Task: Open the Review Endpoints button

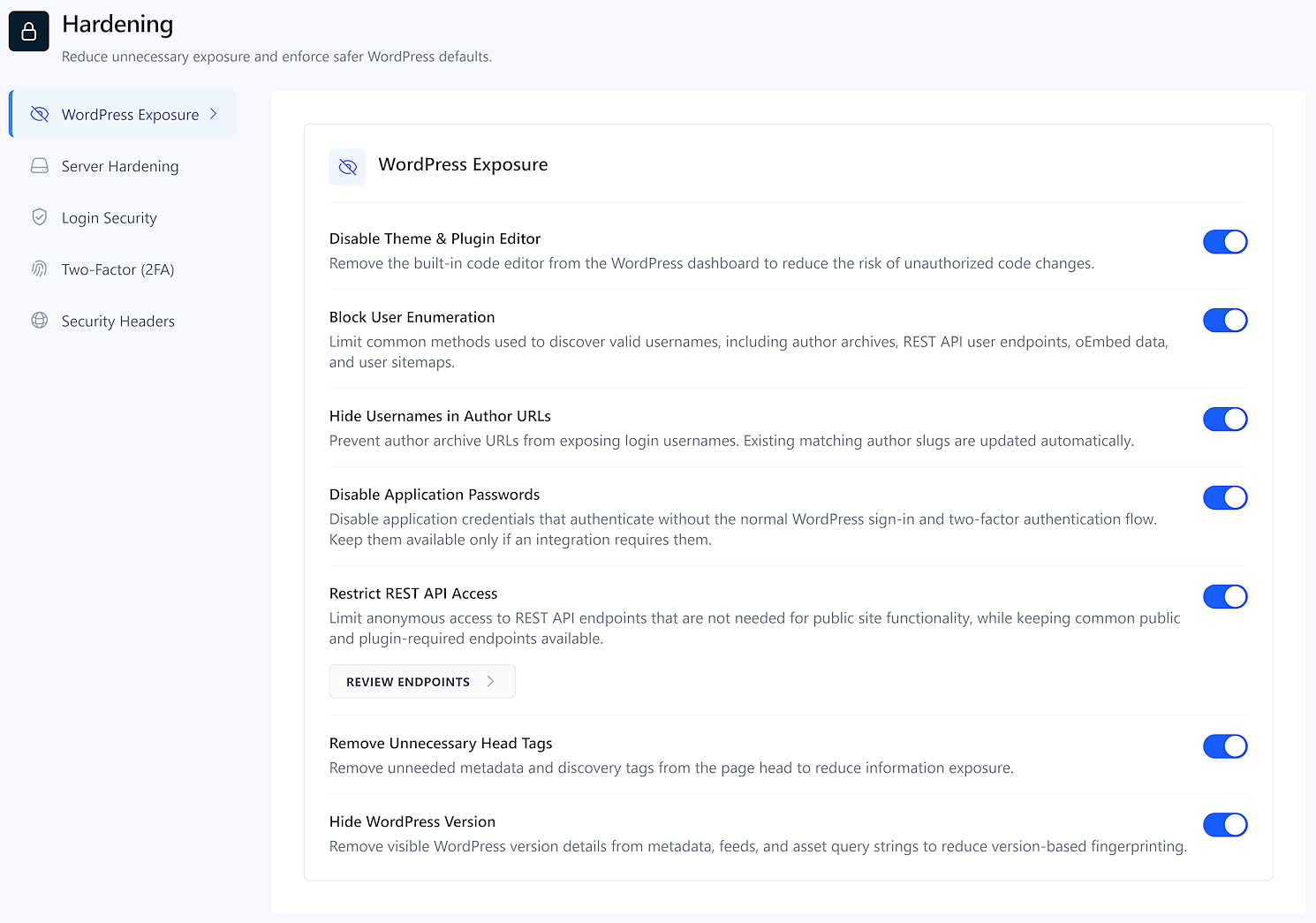Action: click(422, 681)
